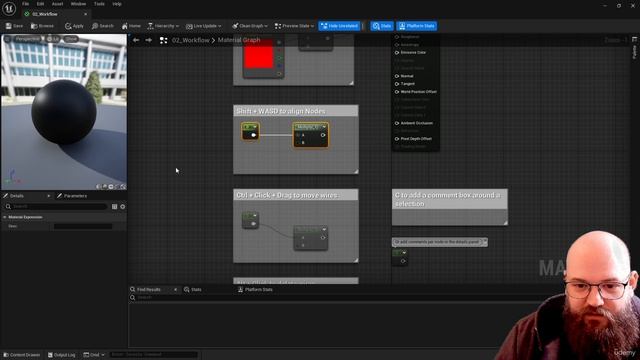This screenshot has height=360, width=640.
Task: Toggle Hide Unrelated nodes
Action: 339,26
